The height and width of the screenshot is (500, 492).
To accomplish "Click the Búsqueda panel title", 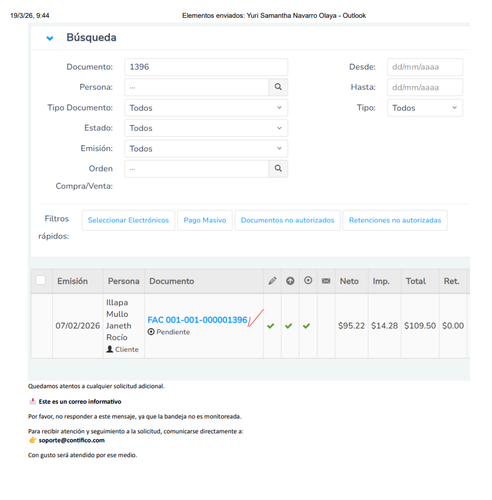I will (91, 38).
